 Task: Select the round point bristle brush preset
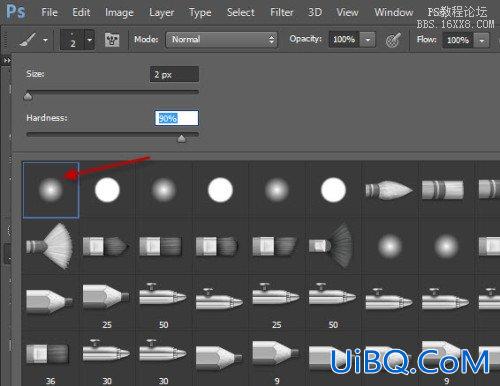pyautogui.click(x=389, y=190)
